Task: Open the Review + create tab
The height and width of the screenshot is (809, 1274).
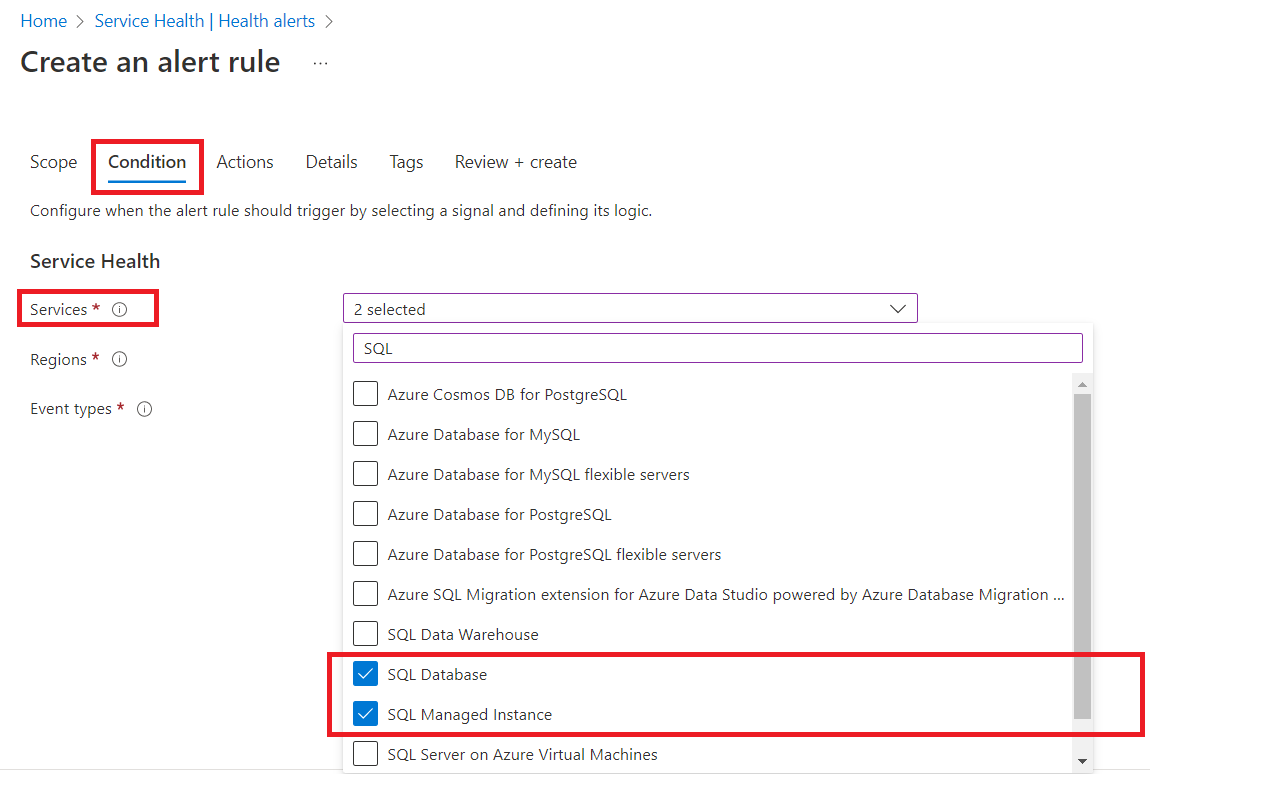Action: [515, 161]
